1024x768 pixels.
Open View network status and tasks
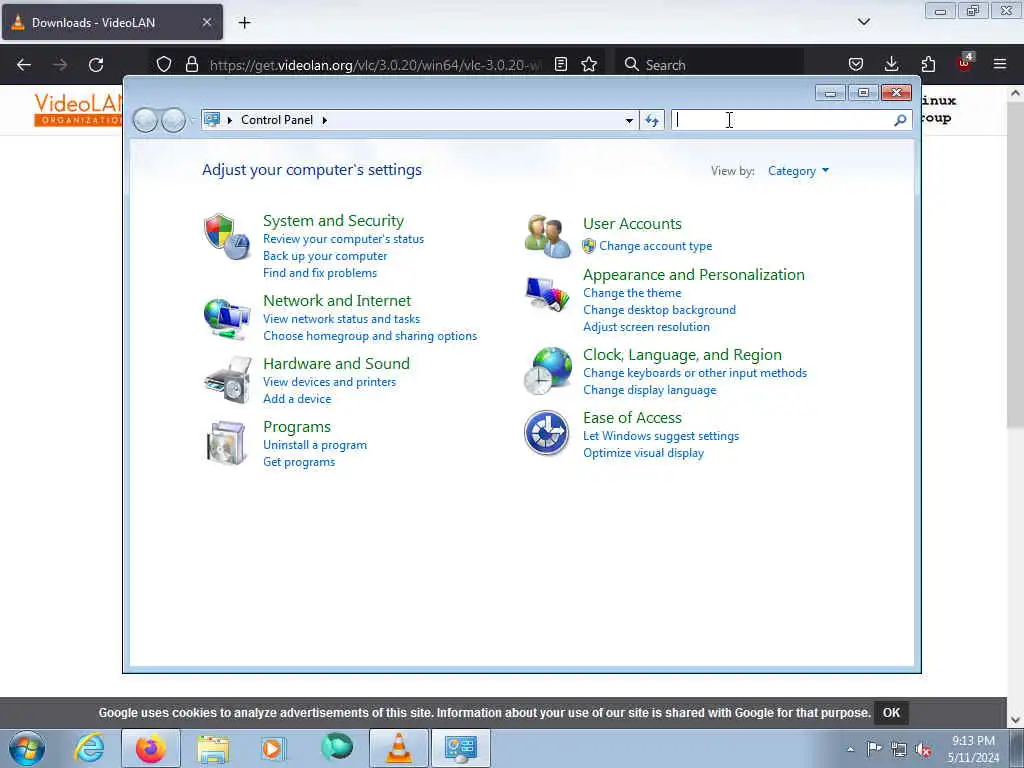[342, 319]
